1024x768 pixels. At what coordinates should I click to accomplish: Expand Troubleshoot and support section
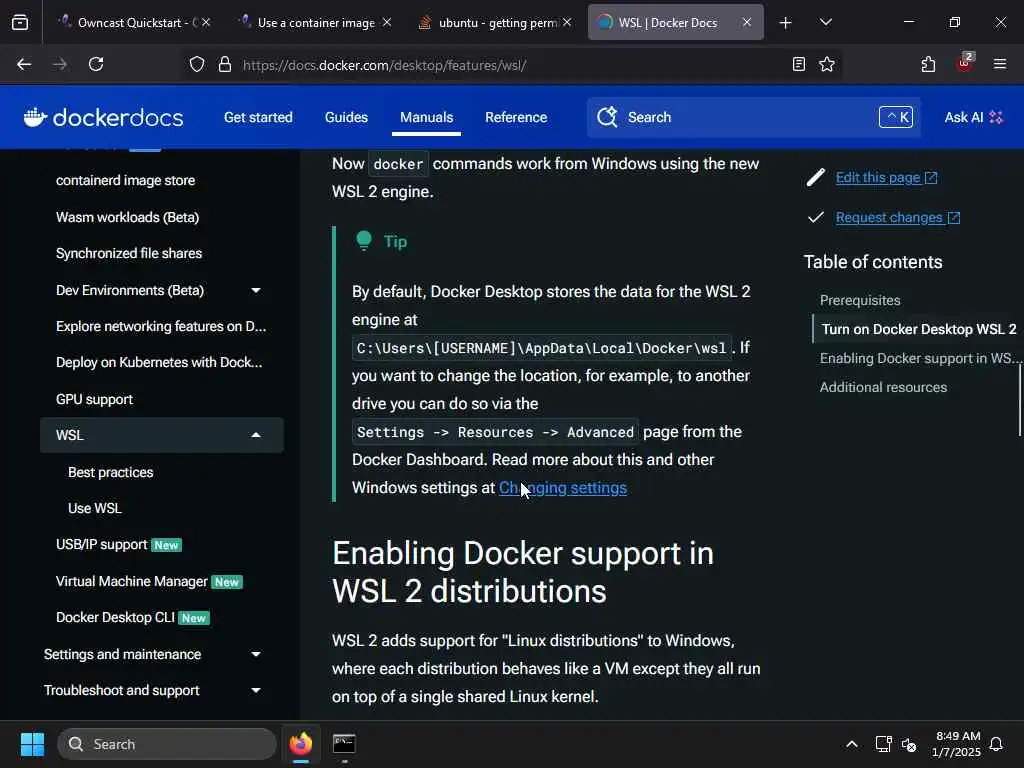256,690
